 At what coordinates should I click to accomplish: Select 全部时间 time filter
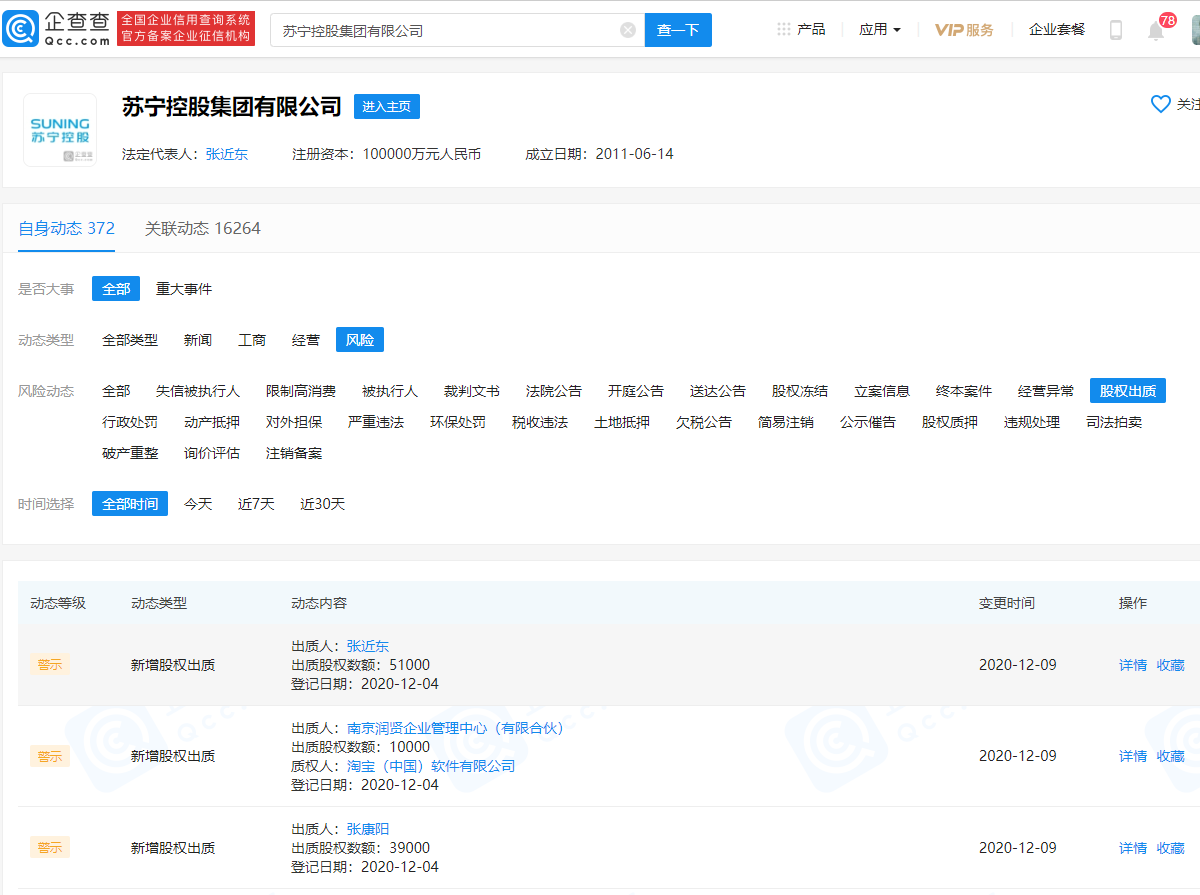pyautogui.click(x=130, y=504)
